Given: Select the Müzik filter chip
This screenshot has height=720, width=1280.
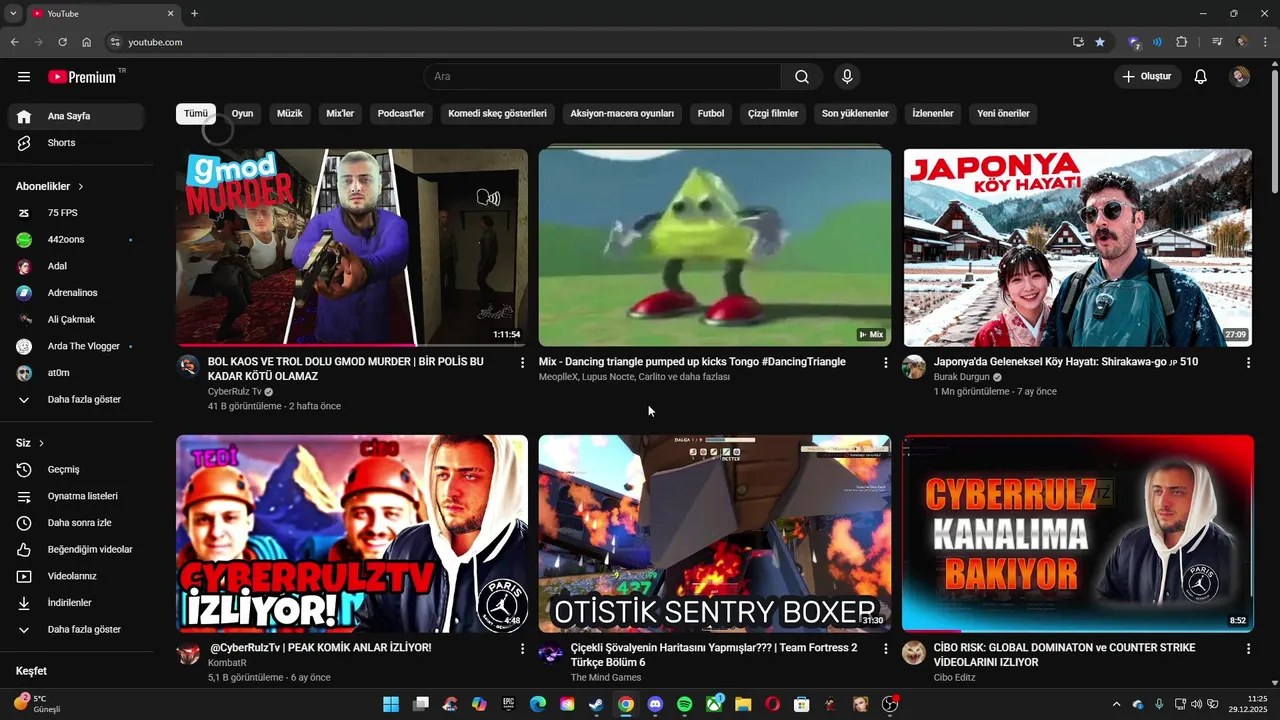Looking at the screenshot, I should click(x=290, y=114).
